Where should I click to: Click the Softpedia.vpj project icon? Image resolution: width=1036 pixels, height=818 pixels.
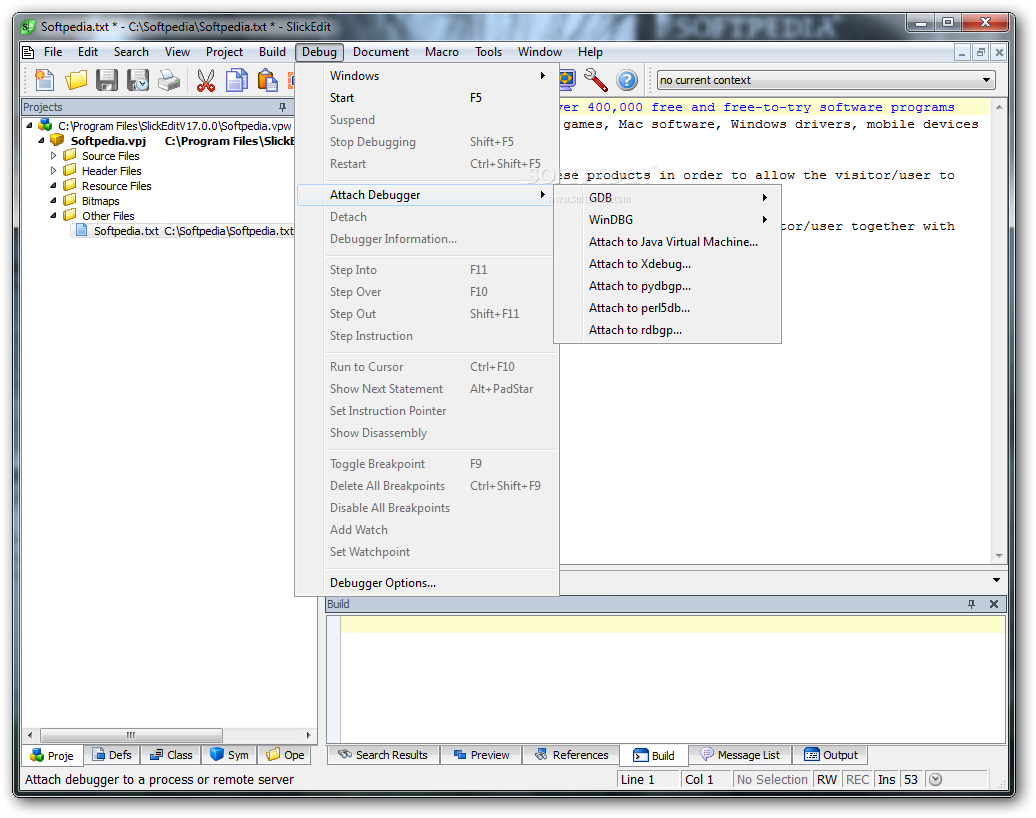pos(57,140)
